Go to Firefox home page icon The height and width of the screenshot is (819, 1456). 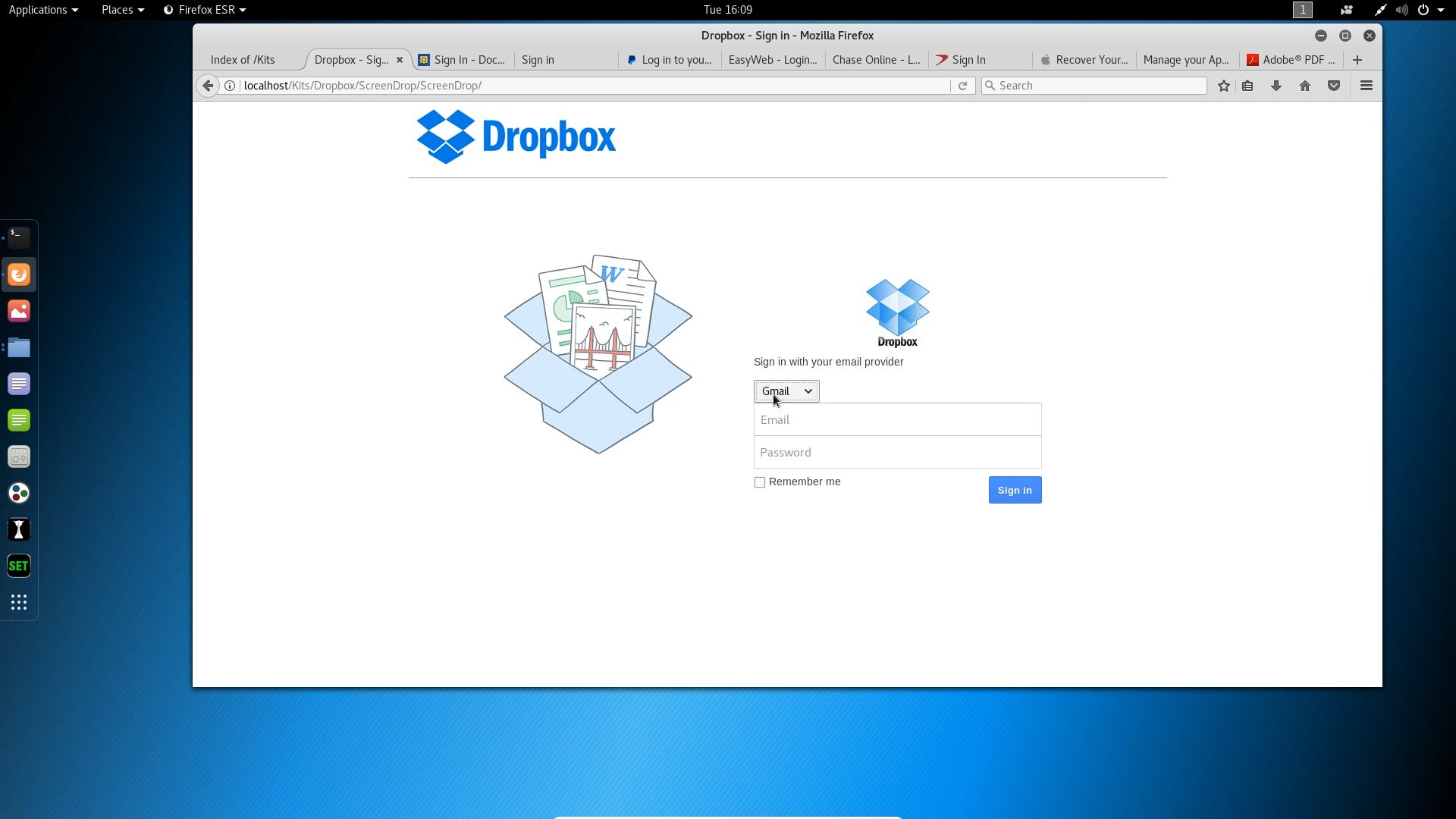tap(1305, 86)
